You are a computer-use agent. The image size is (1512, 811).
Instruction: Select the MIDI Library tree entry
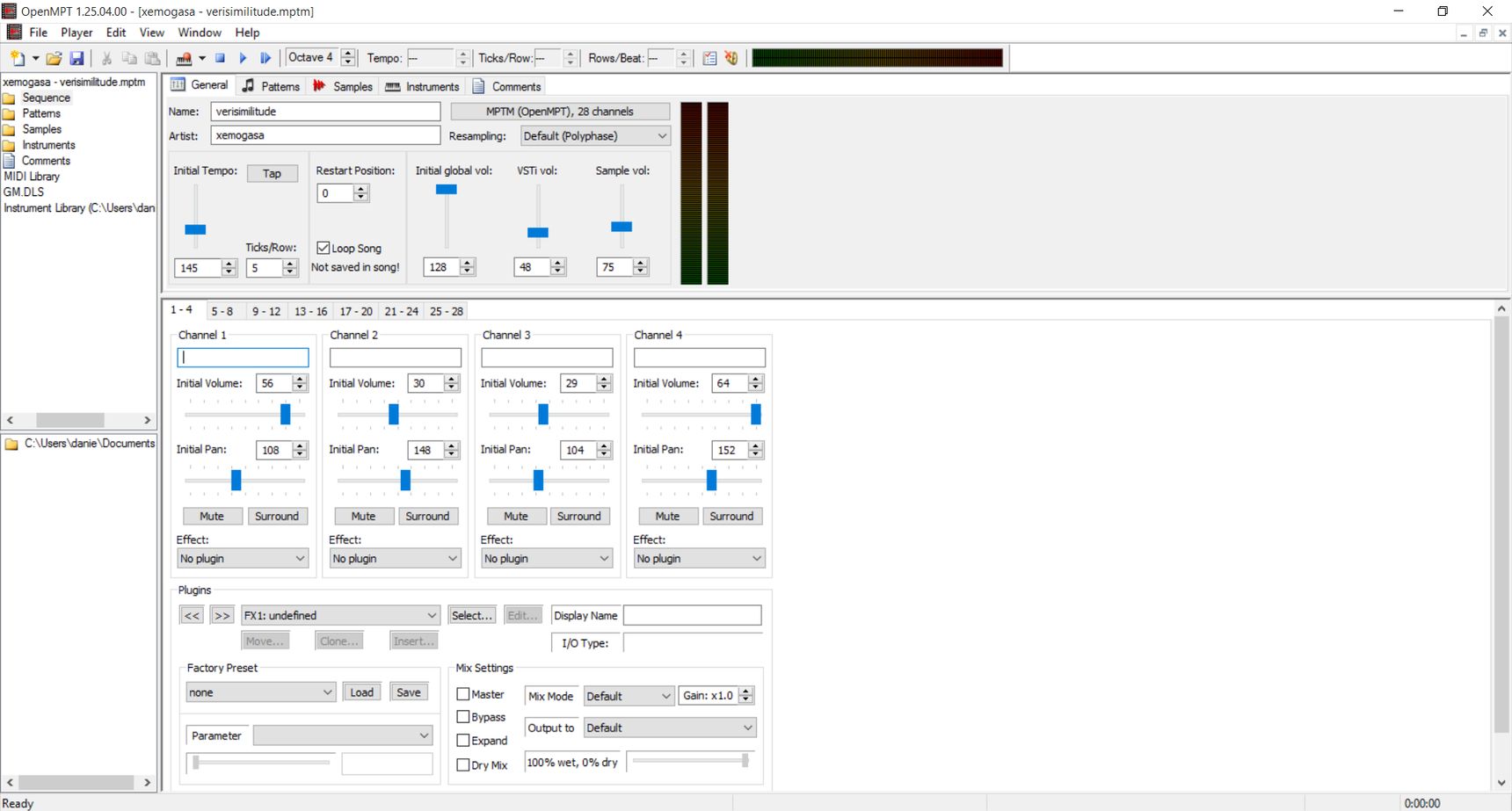(x=32, y=177)
